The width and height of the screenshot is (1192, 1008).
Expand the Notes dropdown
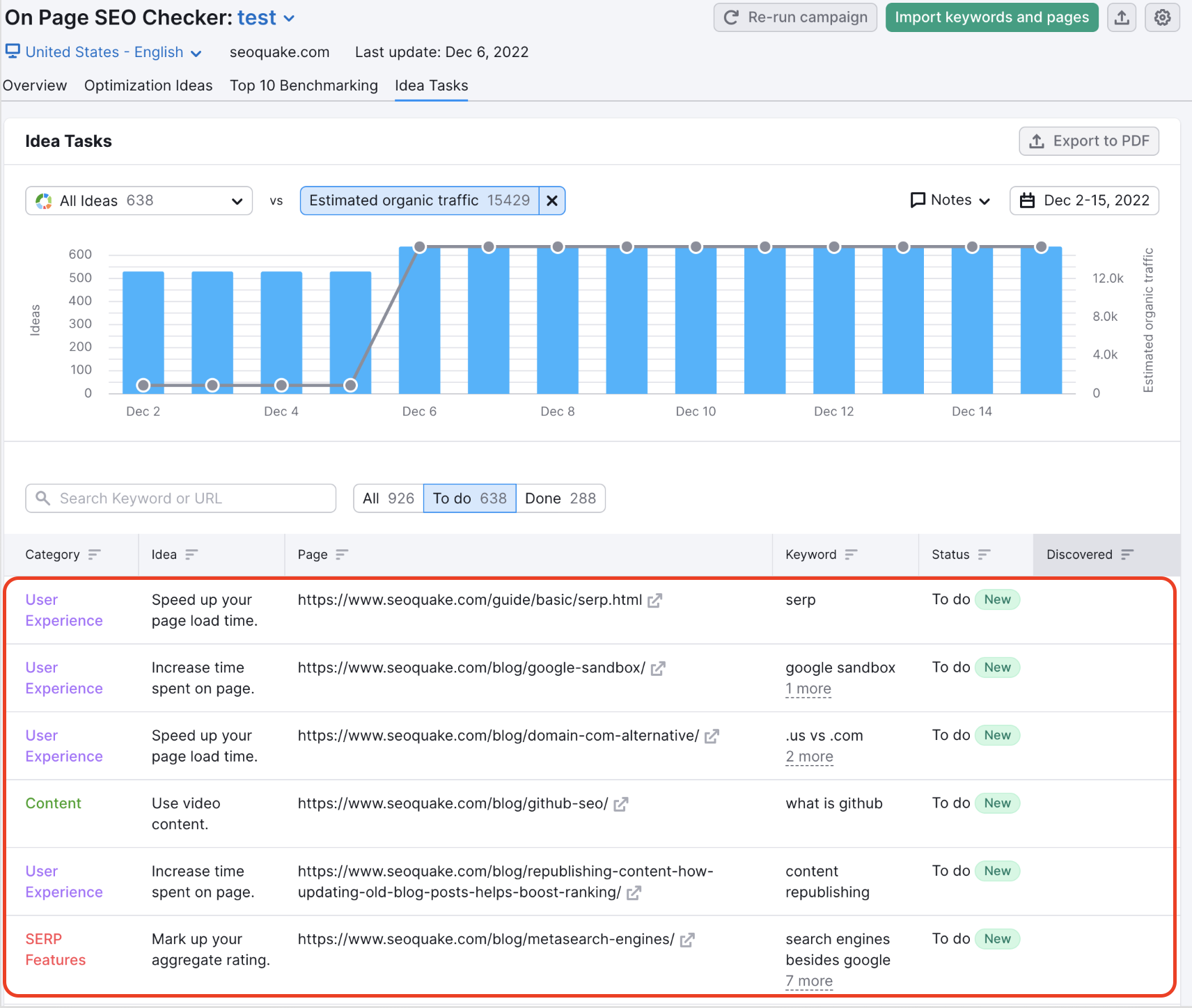click(x=950, y=200)
